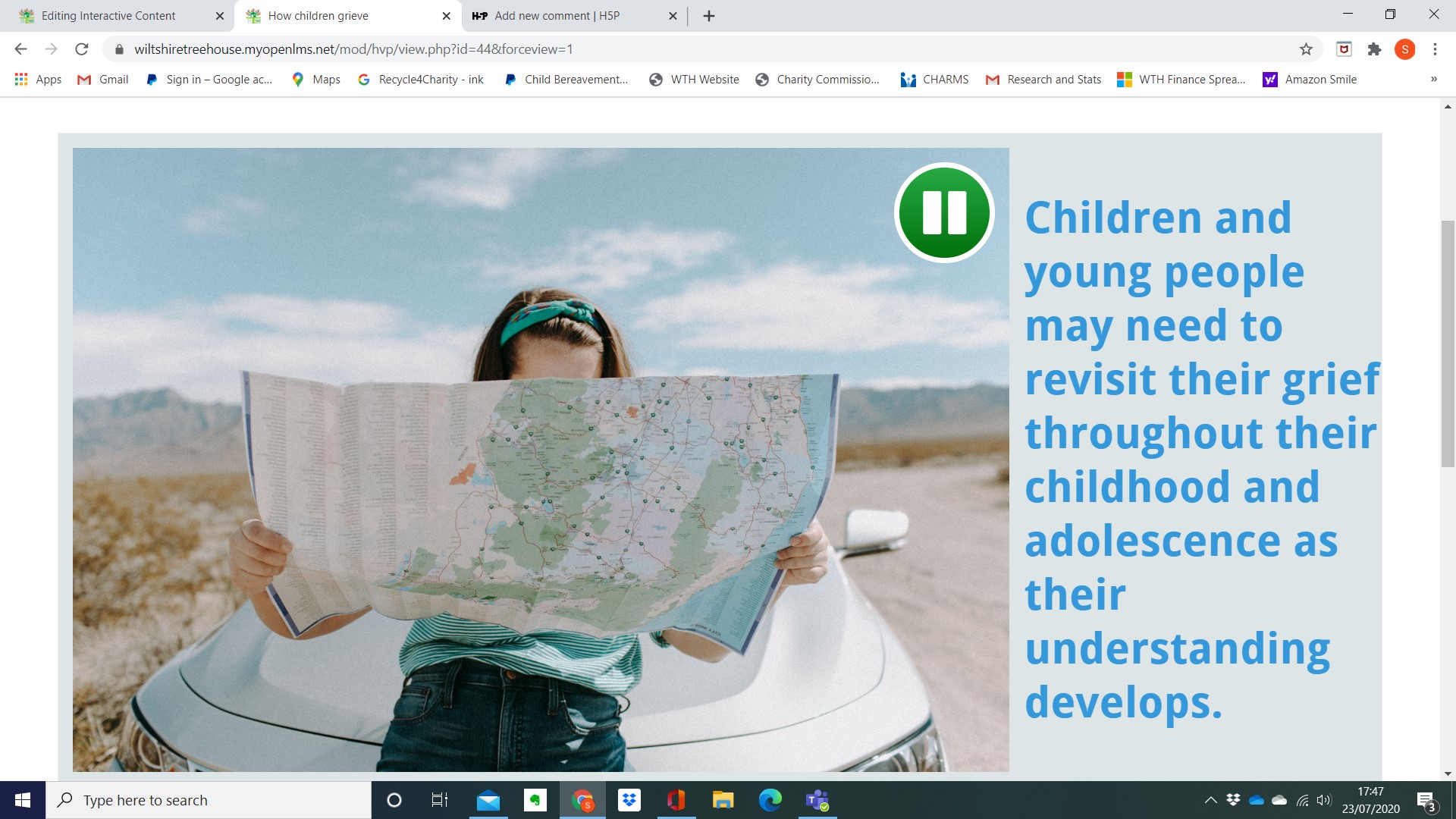Open a new browser tab
1456x819 pixels.
pos(709,16)
